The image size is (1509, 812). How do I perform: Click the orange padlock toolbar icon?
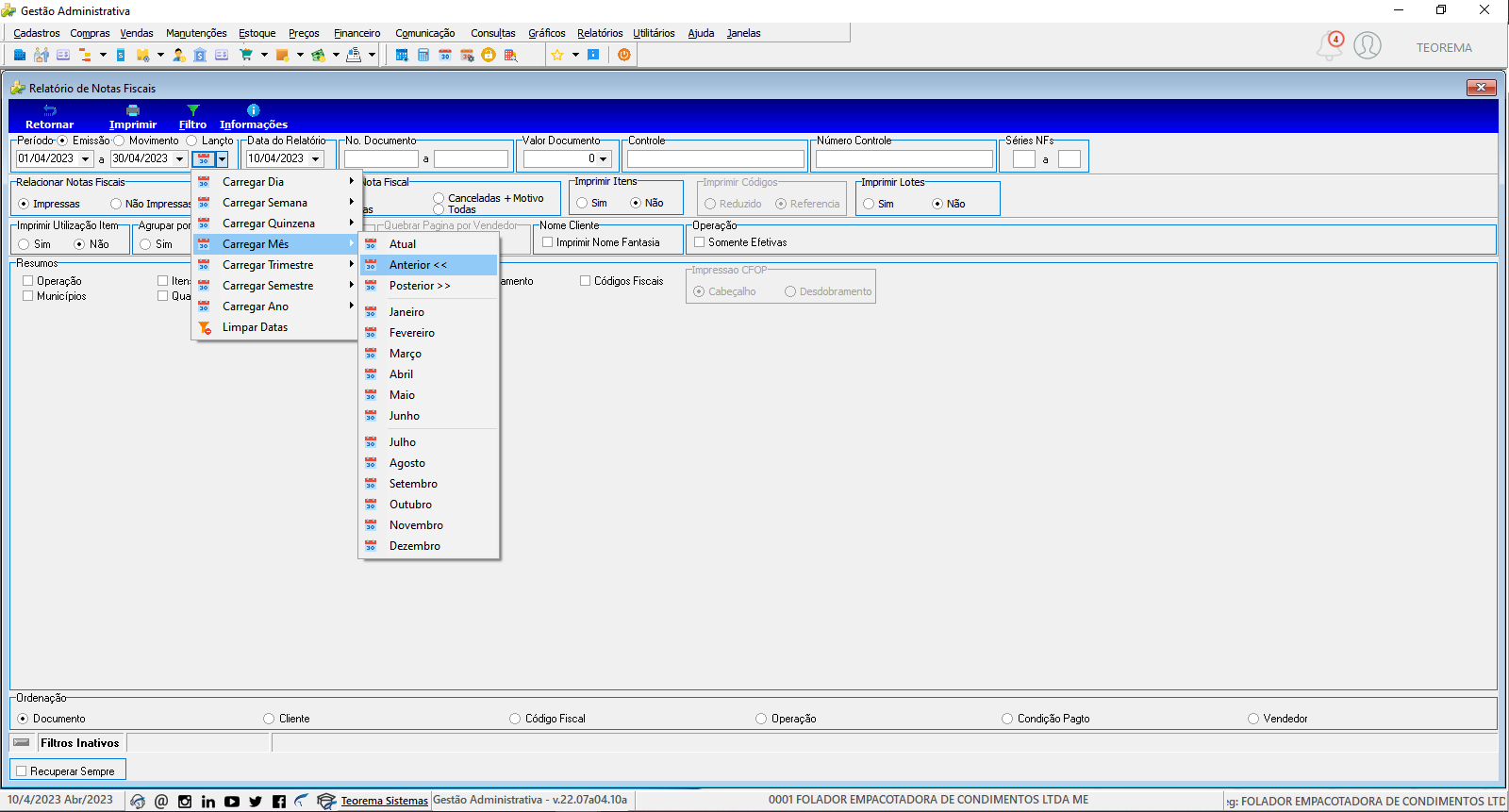pos(489,55)
